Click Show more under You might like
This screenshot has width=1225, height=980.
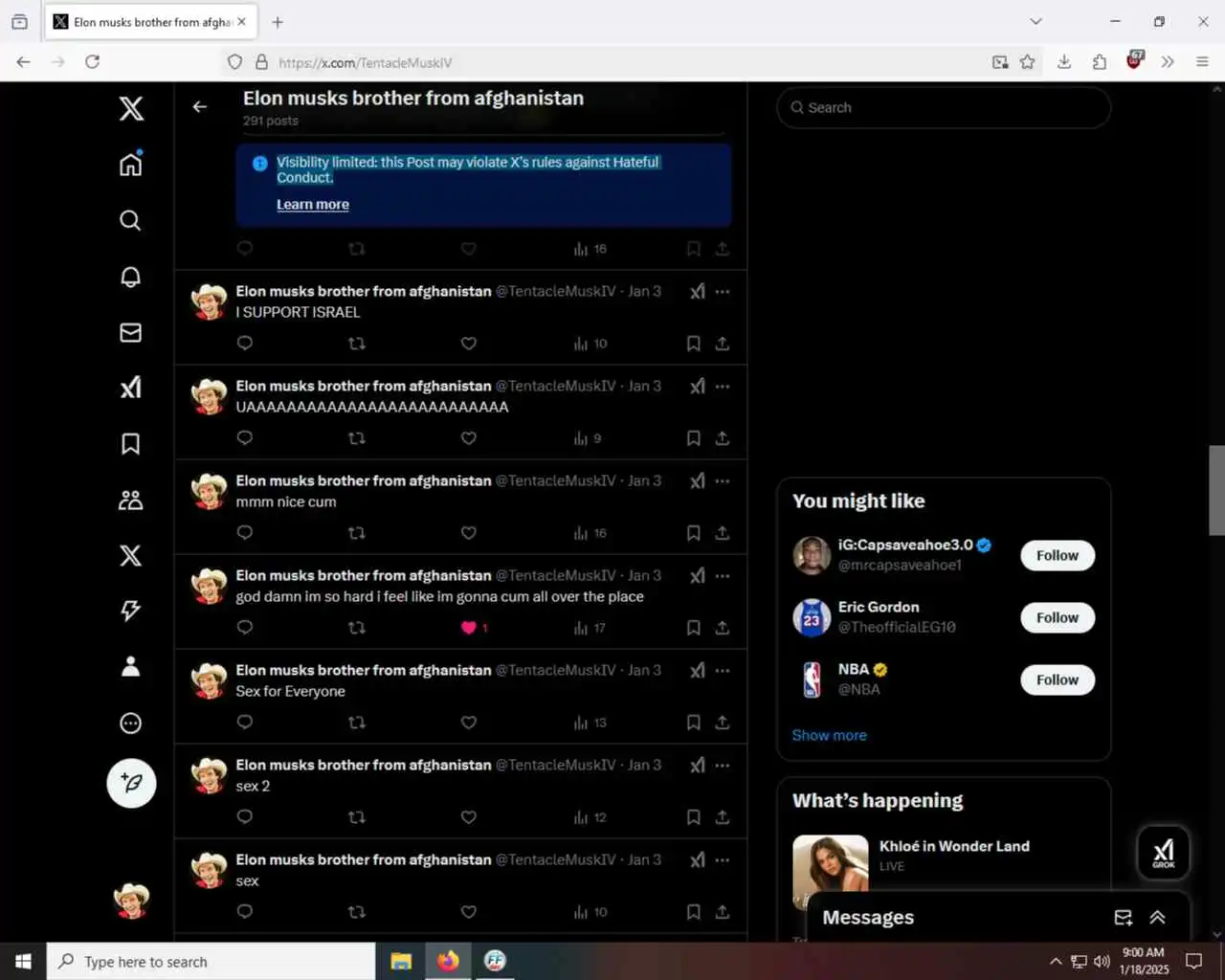click(830, 735)
